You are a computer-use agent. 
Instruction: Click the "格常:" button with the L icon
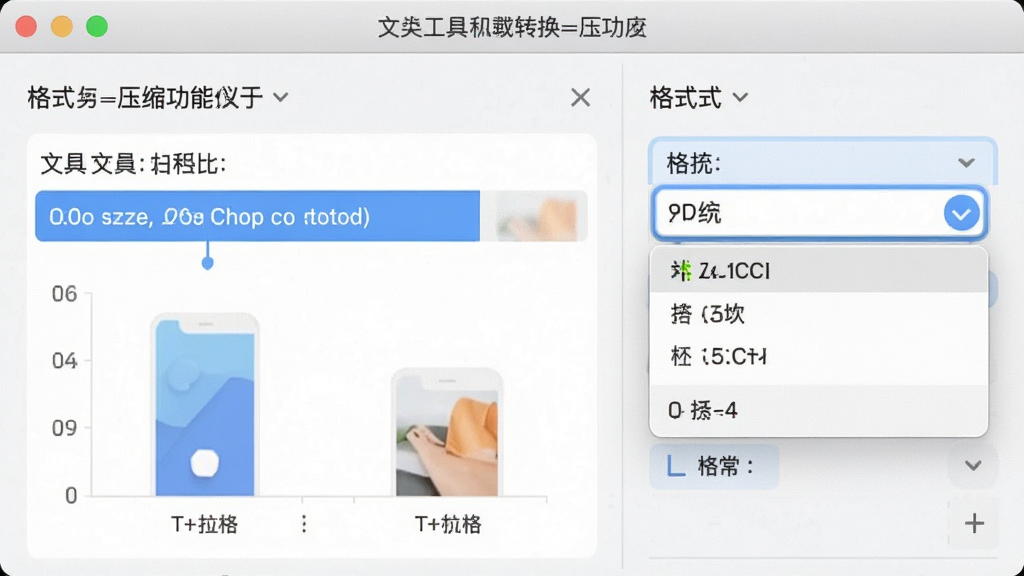[714, 466]
